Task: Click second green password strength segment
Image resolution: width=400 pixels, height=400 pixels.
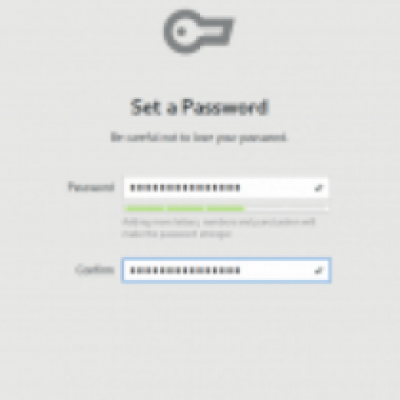Action: [185, 209]
